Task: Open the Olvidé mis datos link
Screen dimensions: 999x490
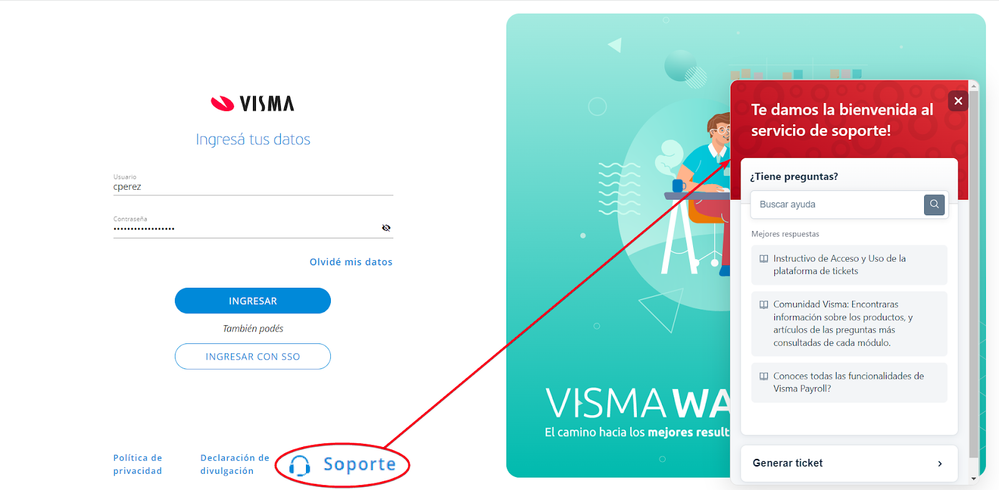Action: [351, 262]
